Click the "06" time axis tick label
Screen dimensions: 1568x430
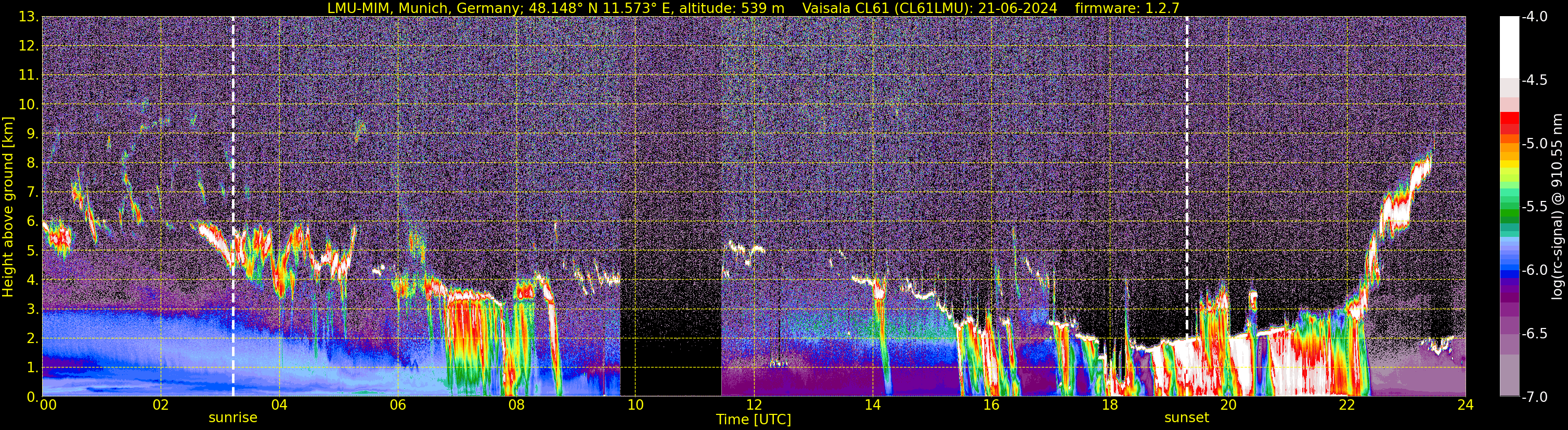point(398,405)
